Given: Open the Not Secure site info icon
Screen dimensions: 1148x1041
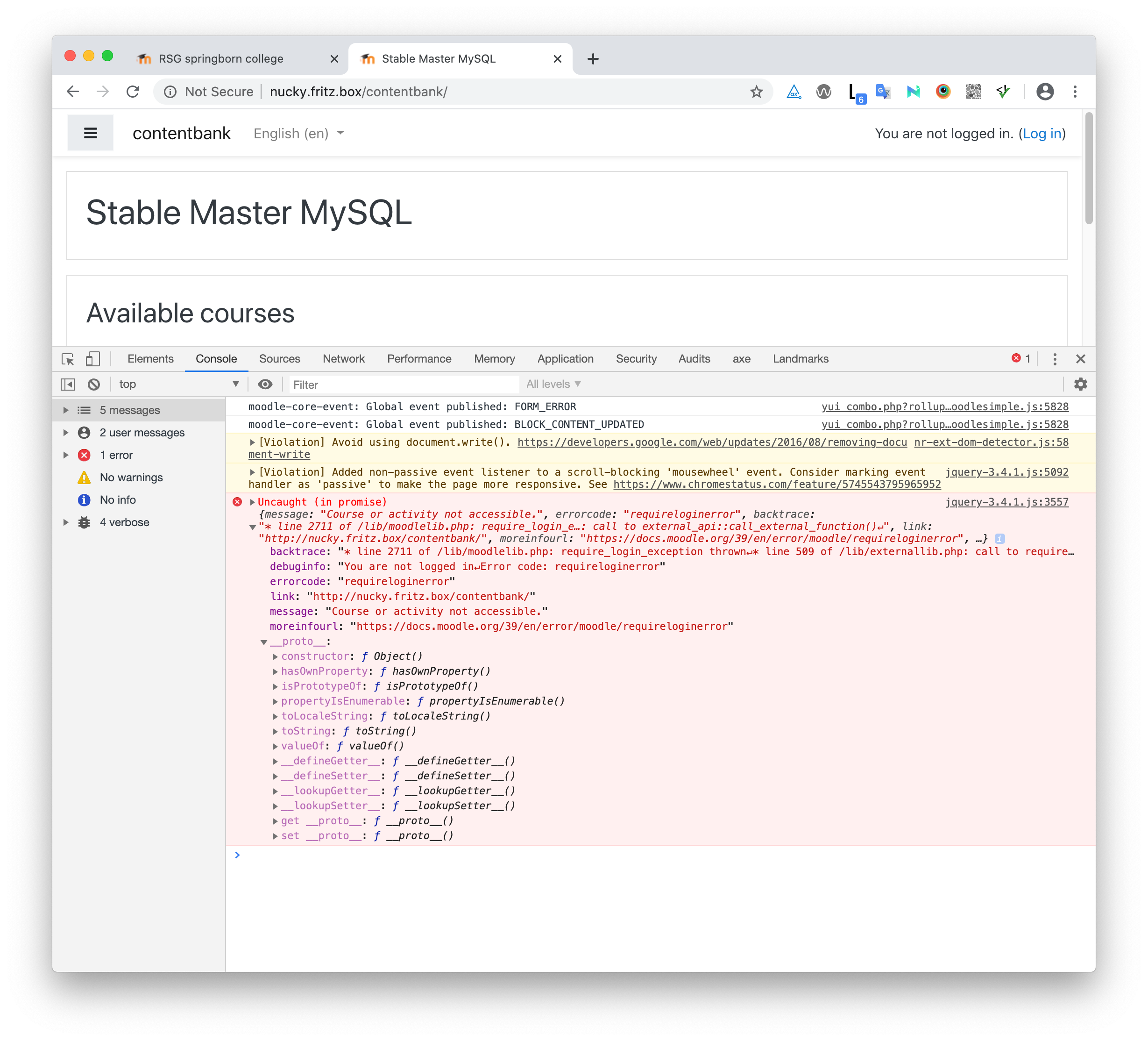Looking at the screenshot, I should 170,92.
